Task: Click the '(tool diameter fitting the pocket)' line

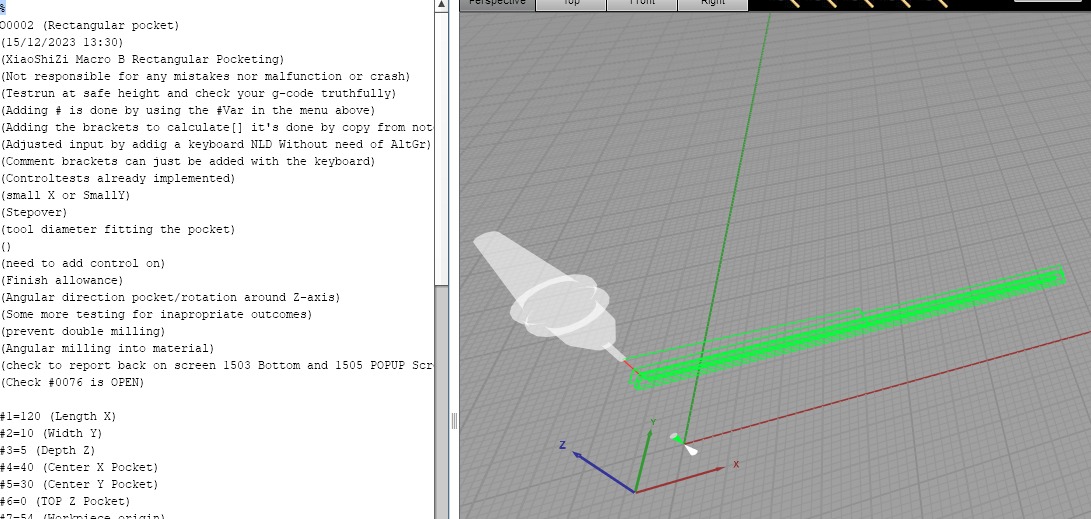Action: tap(118, 230)
